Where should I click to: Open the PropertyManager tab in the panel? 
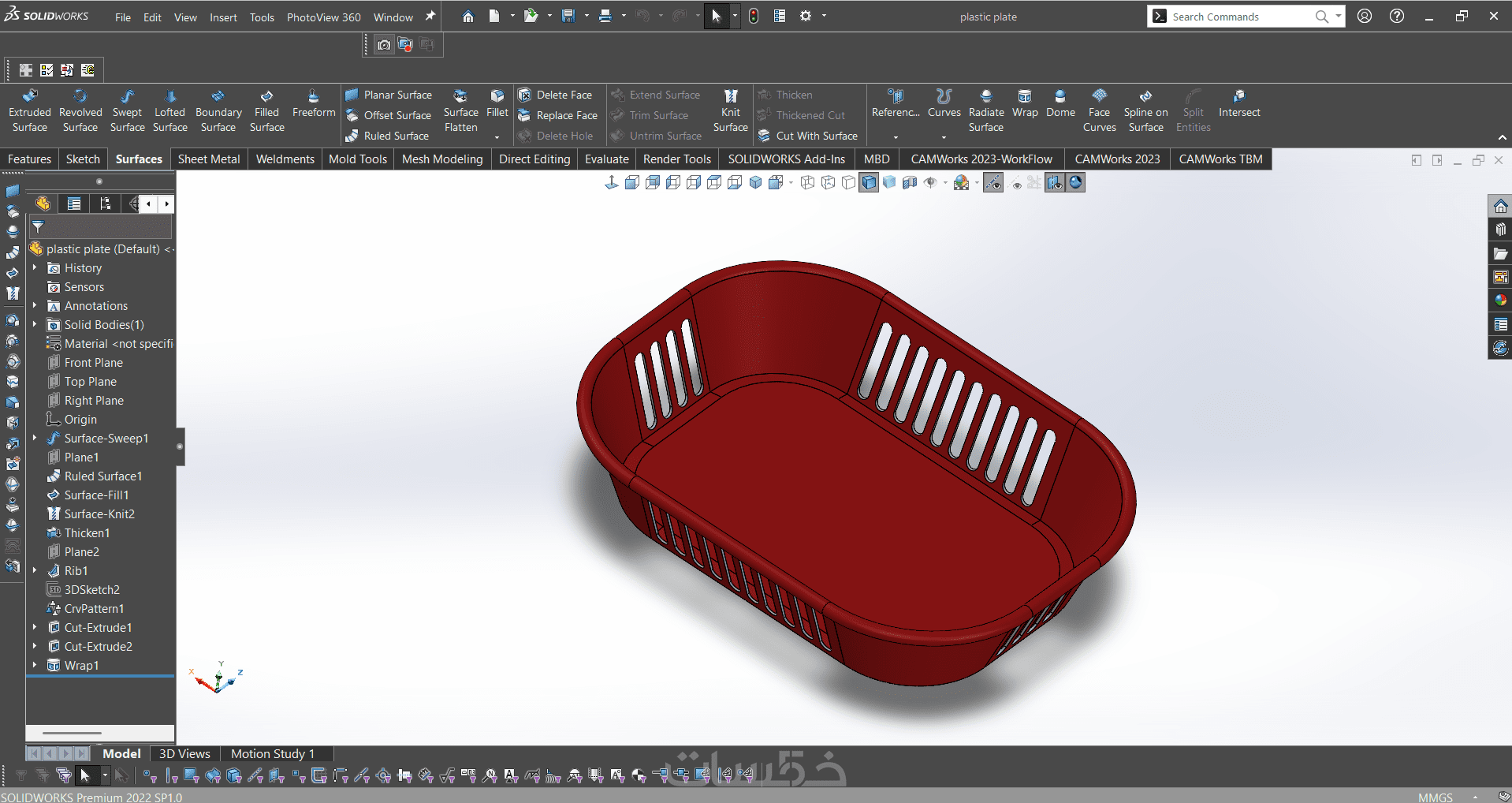tap(74, 204)
